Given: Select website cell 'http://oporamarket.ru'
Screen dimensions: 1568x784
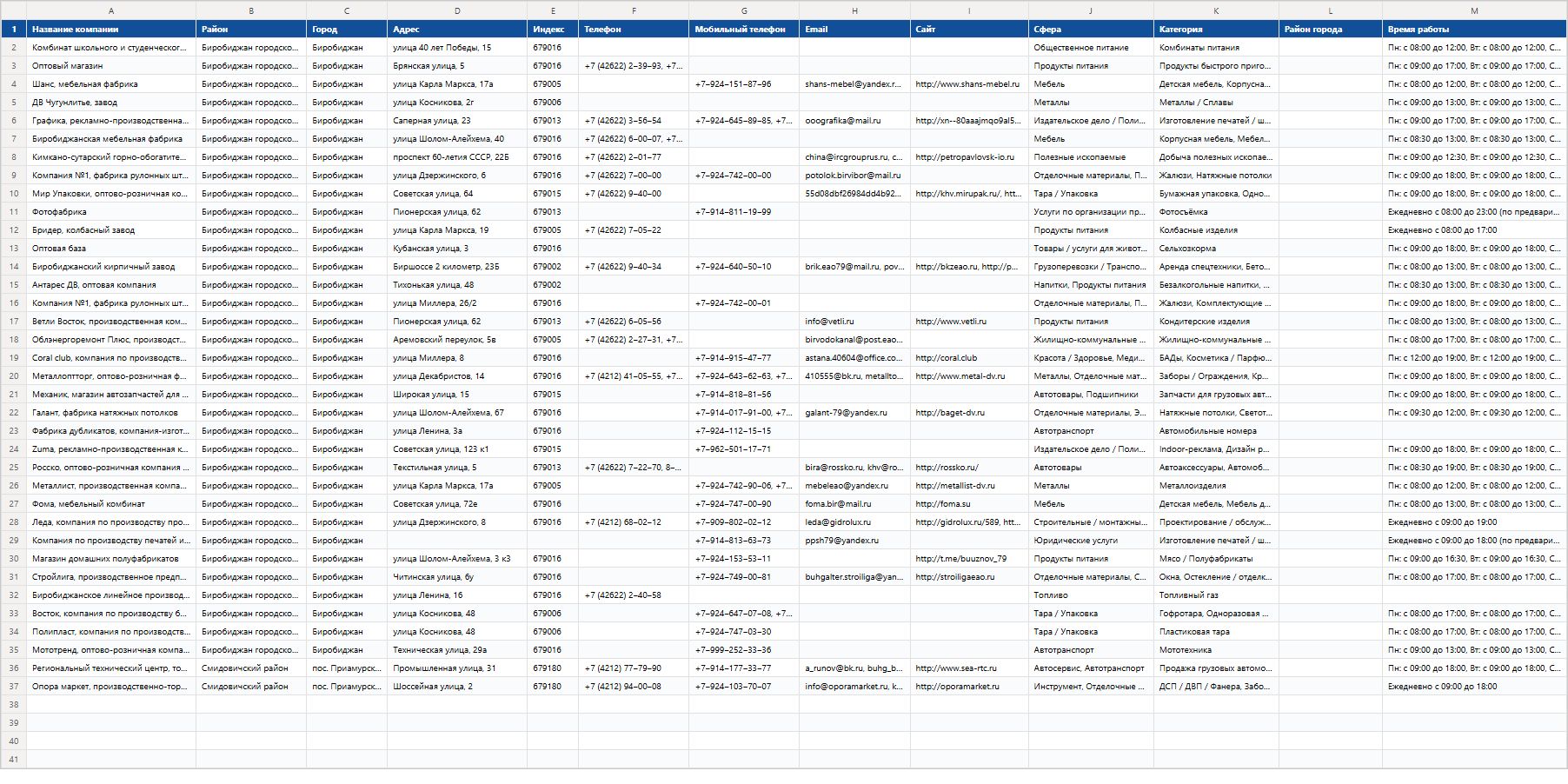Looking at the screenshot, I should [969, 687].
